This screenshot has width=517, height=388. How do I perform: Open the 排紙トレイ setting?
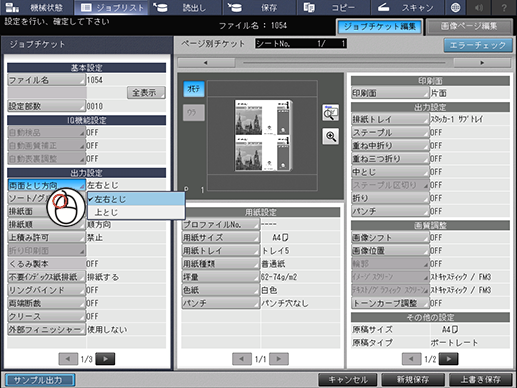(390, 119)
